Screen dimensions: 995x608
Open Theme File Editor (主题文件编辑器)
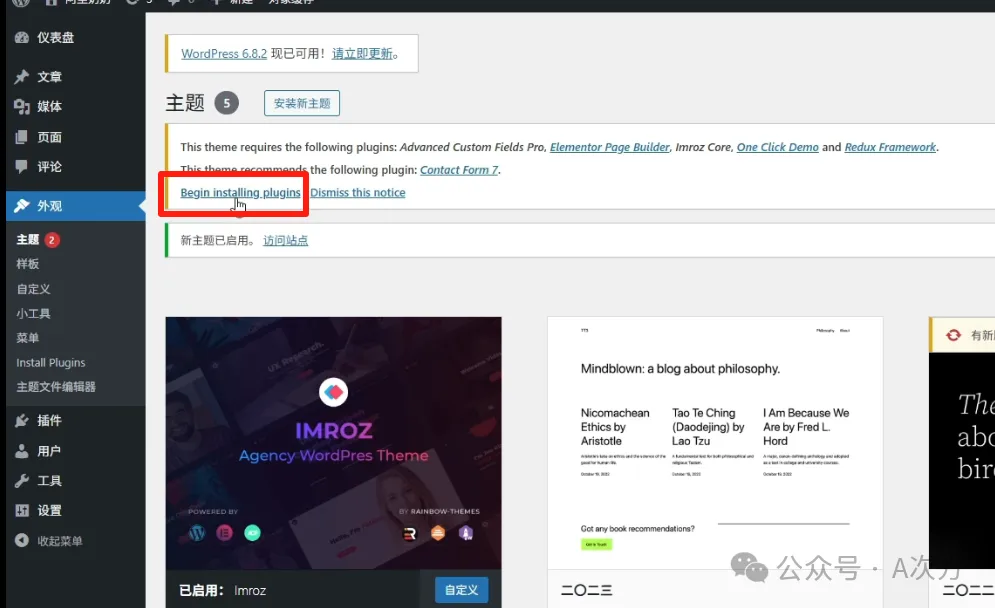[56, 387]
